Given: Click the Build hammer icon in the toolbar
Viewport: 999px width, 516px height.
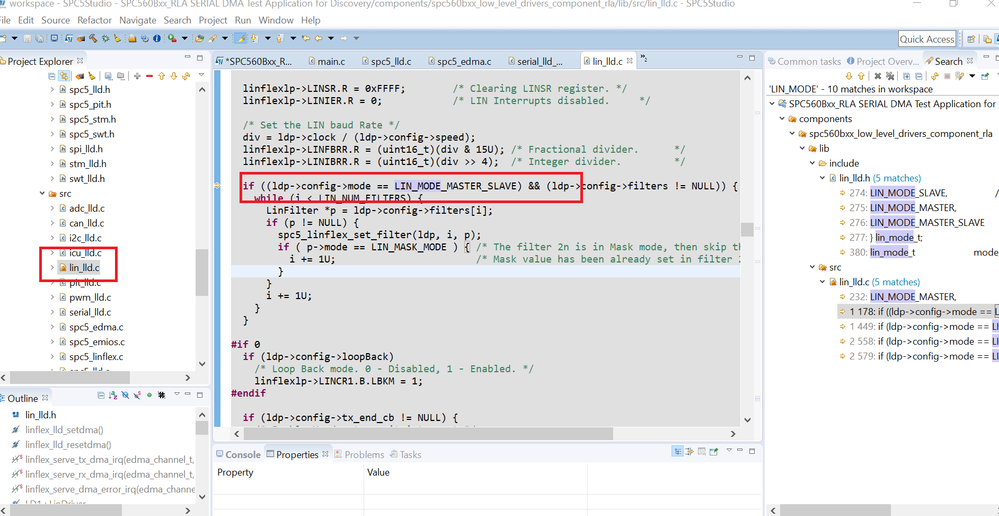Looking at the screenshot, I should [92, 38].
